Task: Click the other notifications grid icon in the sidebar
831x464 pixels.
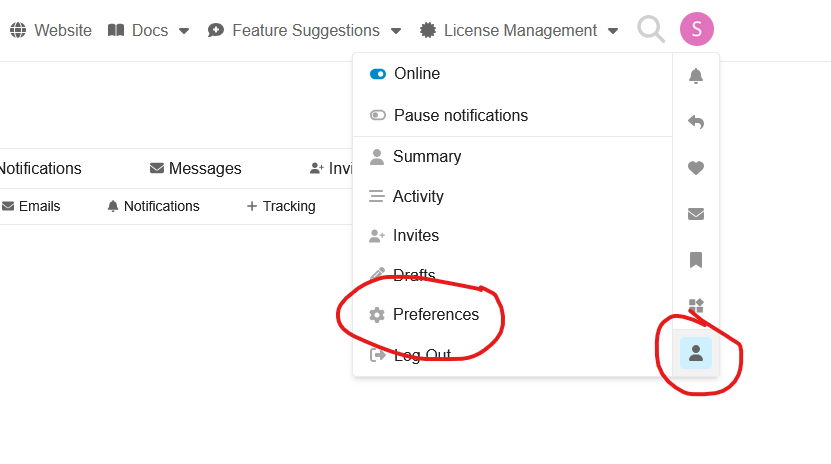Action: (x=696, y=305)
